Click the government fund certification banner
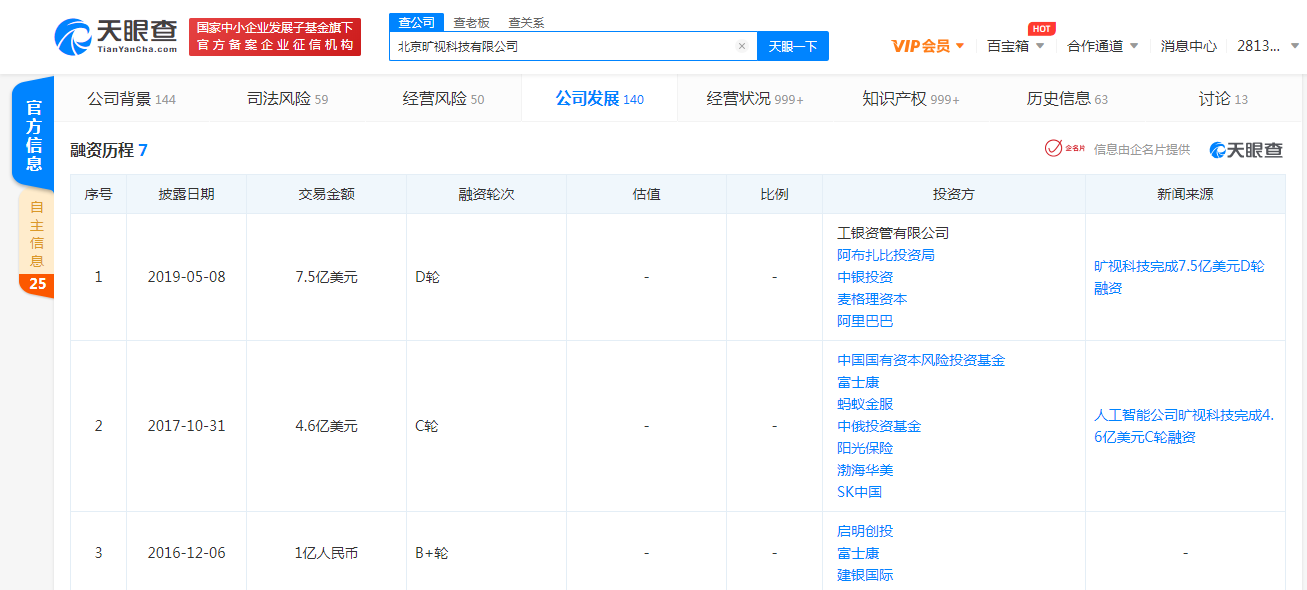 coord(275,37)
